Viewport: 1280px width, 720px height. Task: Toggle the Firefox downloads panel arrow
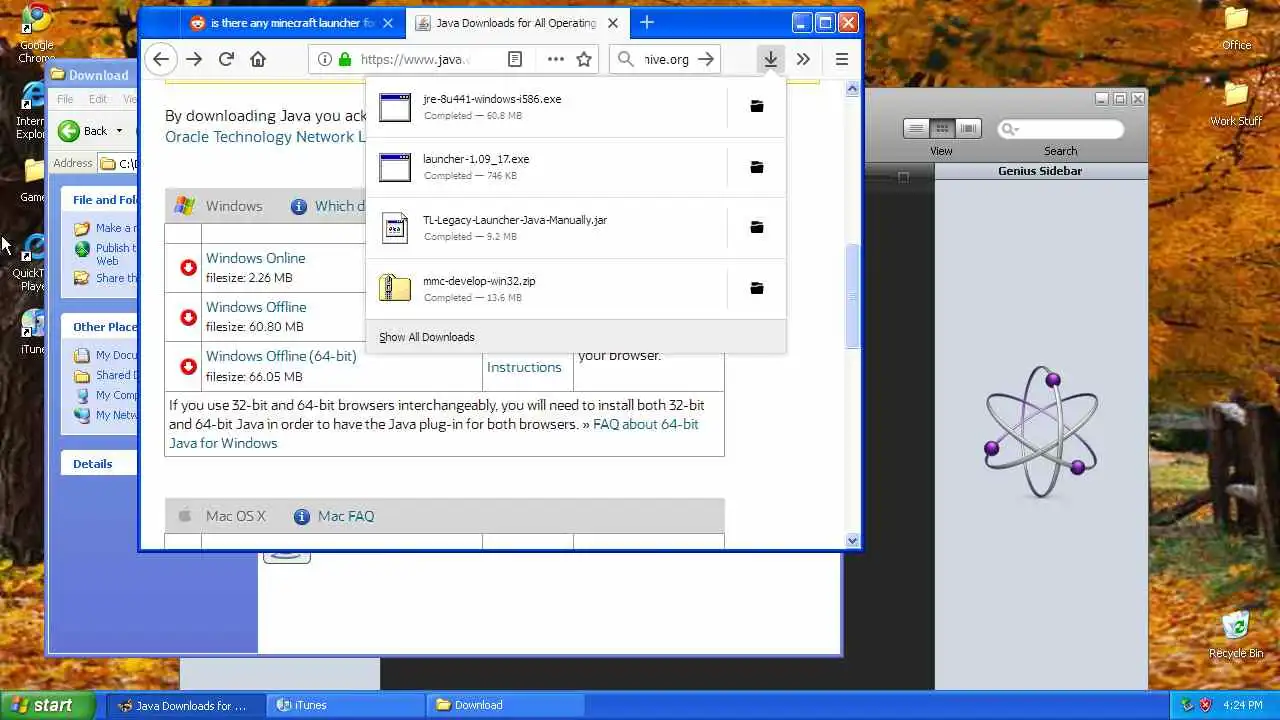770,59
